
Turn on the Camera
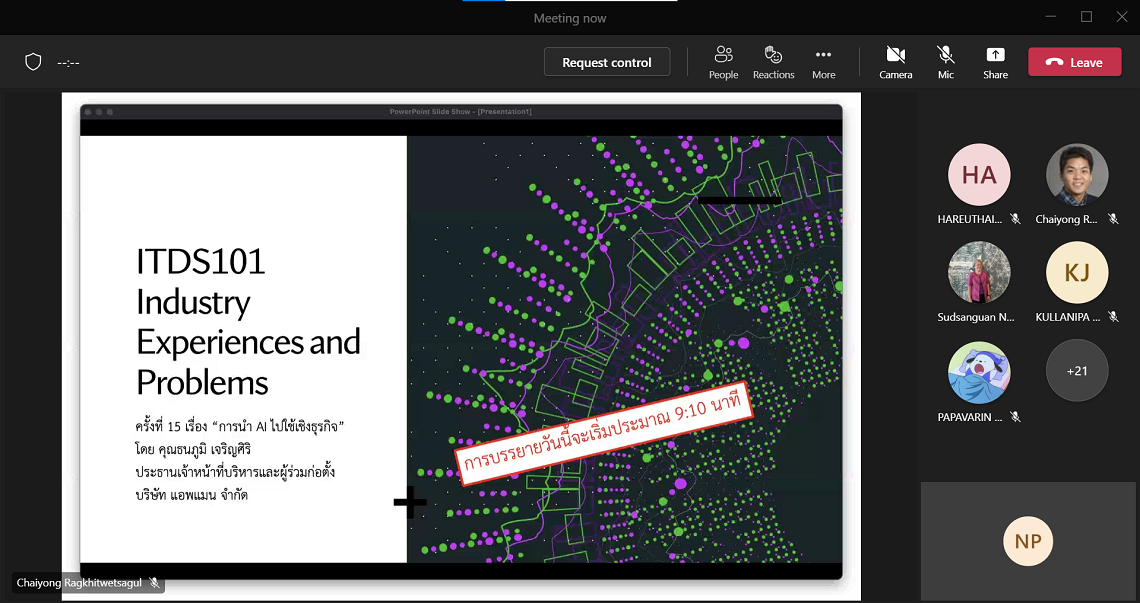[x=895, y=62]
